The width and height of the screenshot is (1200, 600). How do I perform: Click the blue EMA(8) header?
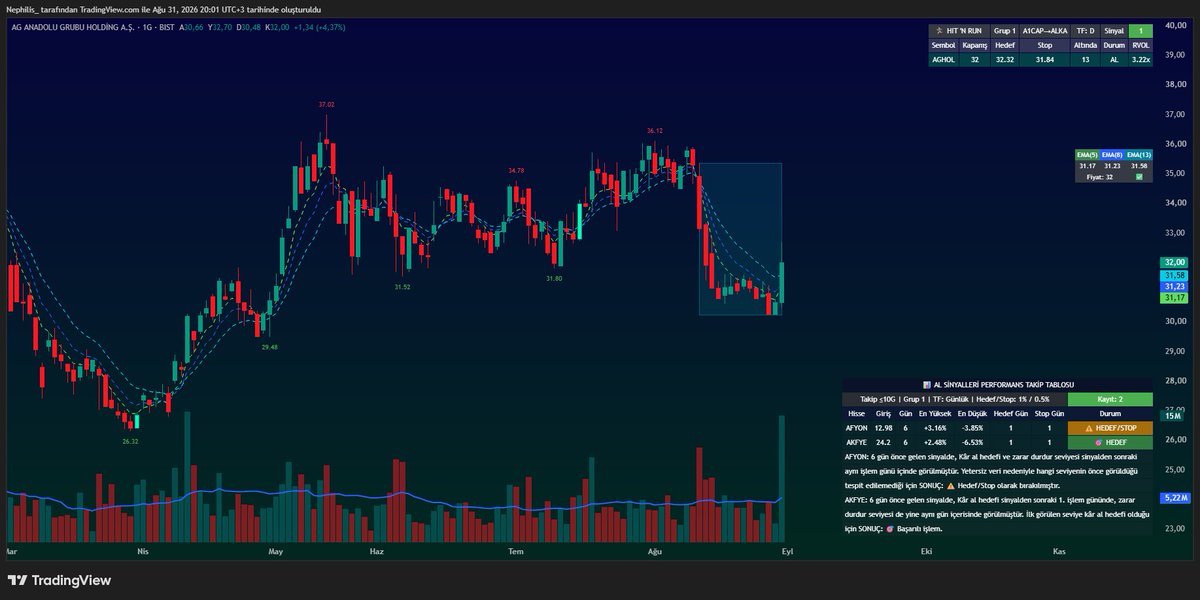click(x=1112, y=155)
